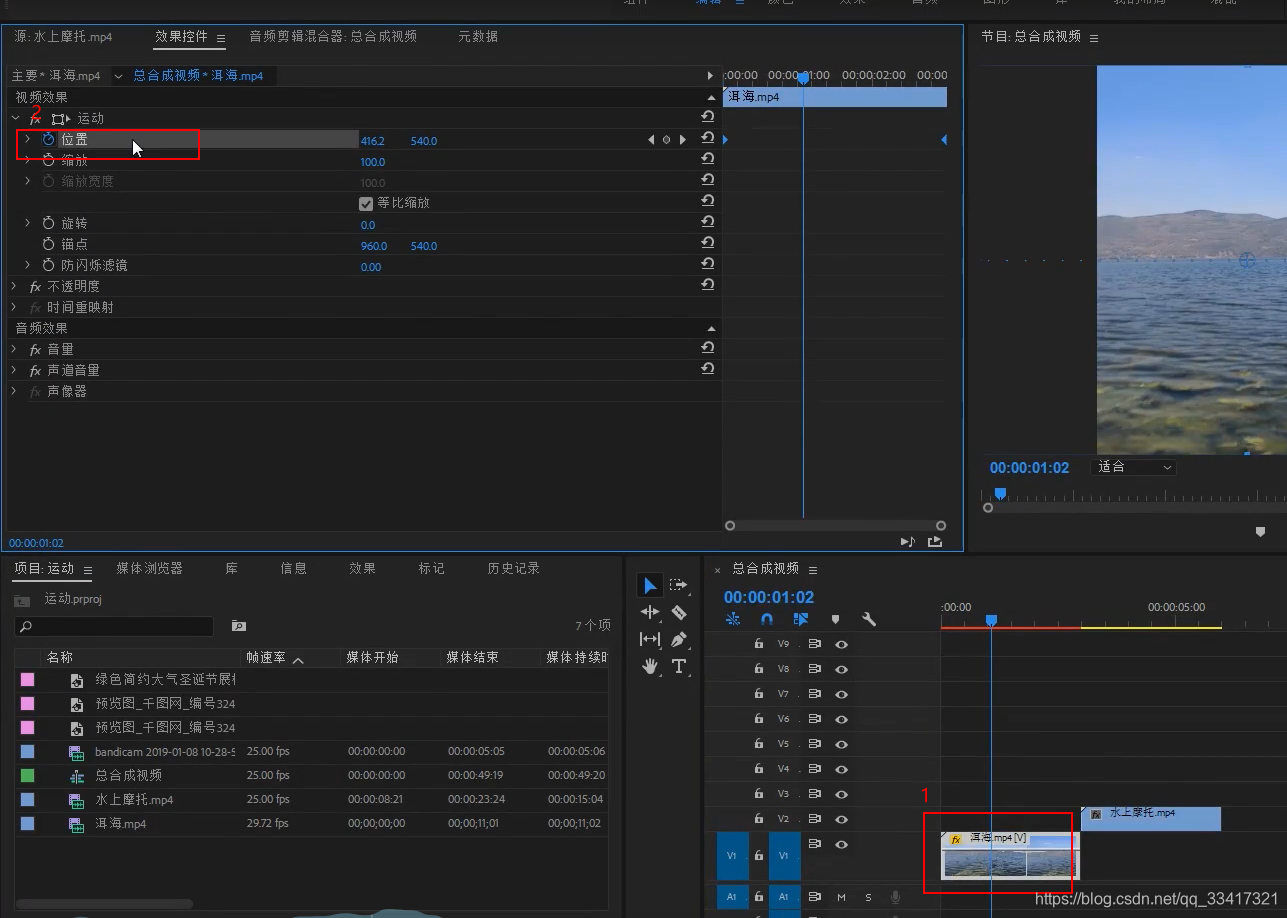Reset the 旋转 parameter

[x=707, y=222]
